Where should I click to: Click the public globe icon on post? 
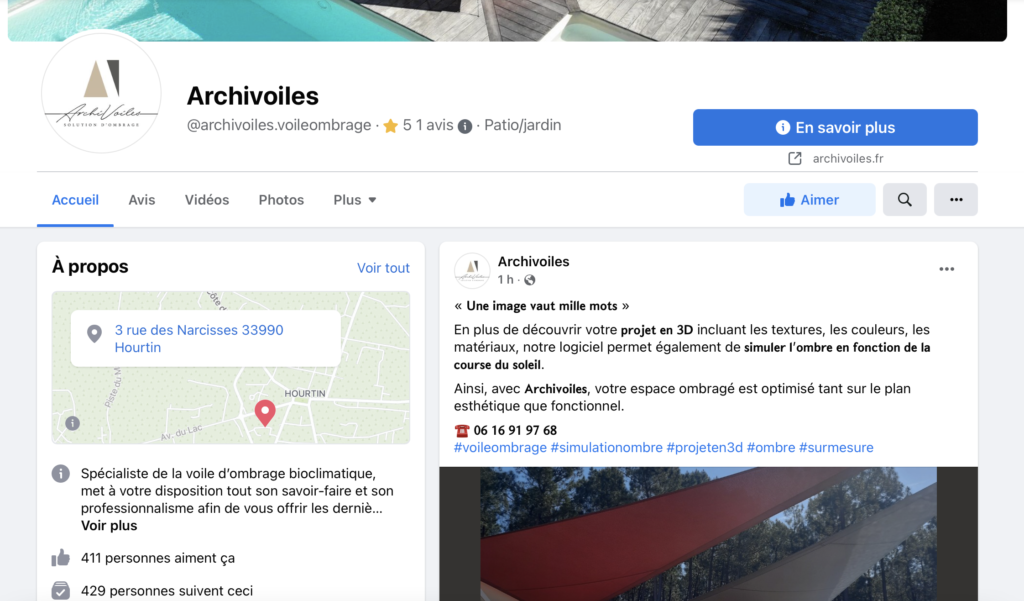530,280
